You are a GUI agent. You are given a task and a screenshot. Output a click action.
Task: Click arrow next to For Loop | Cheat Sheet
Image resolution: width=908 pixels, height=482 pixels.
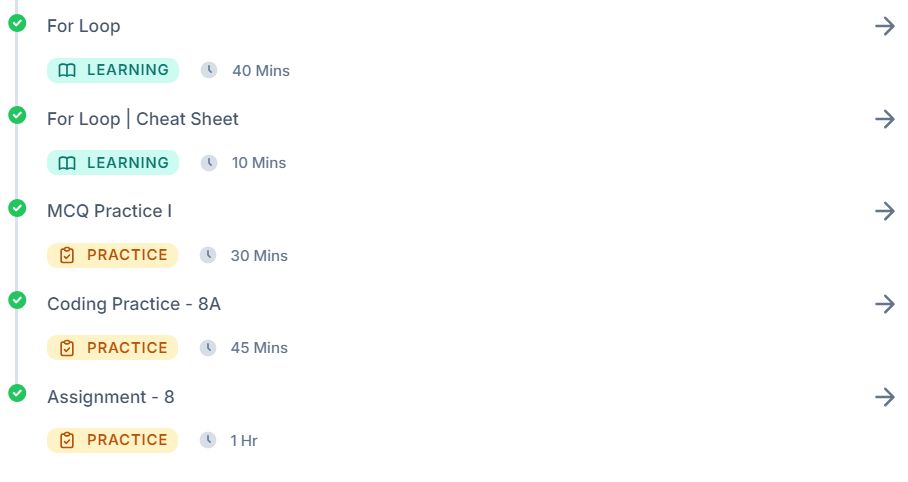coord(885,119)
